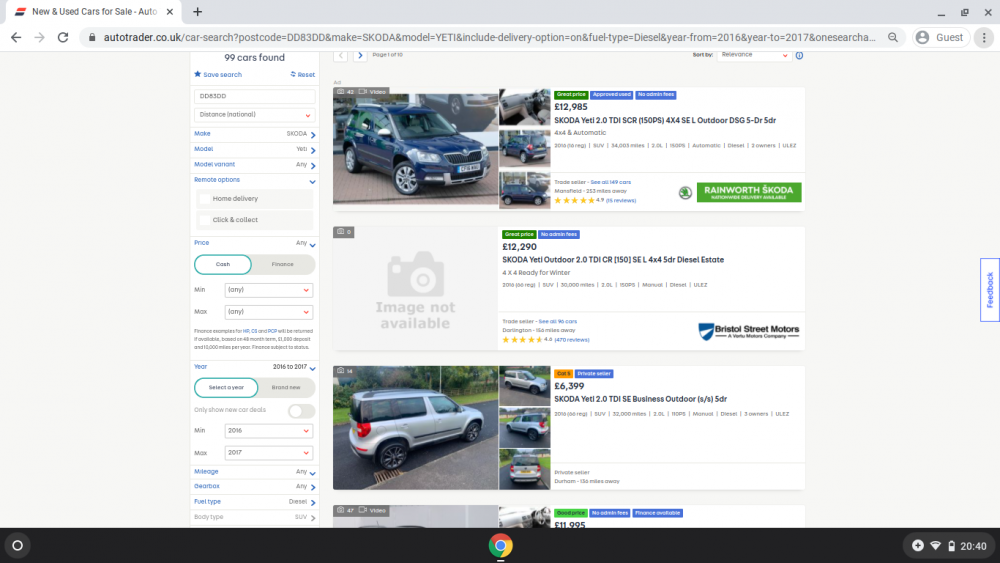
Task: Open the blue Yeti main photo
Action: click(415, 147)
